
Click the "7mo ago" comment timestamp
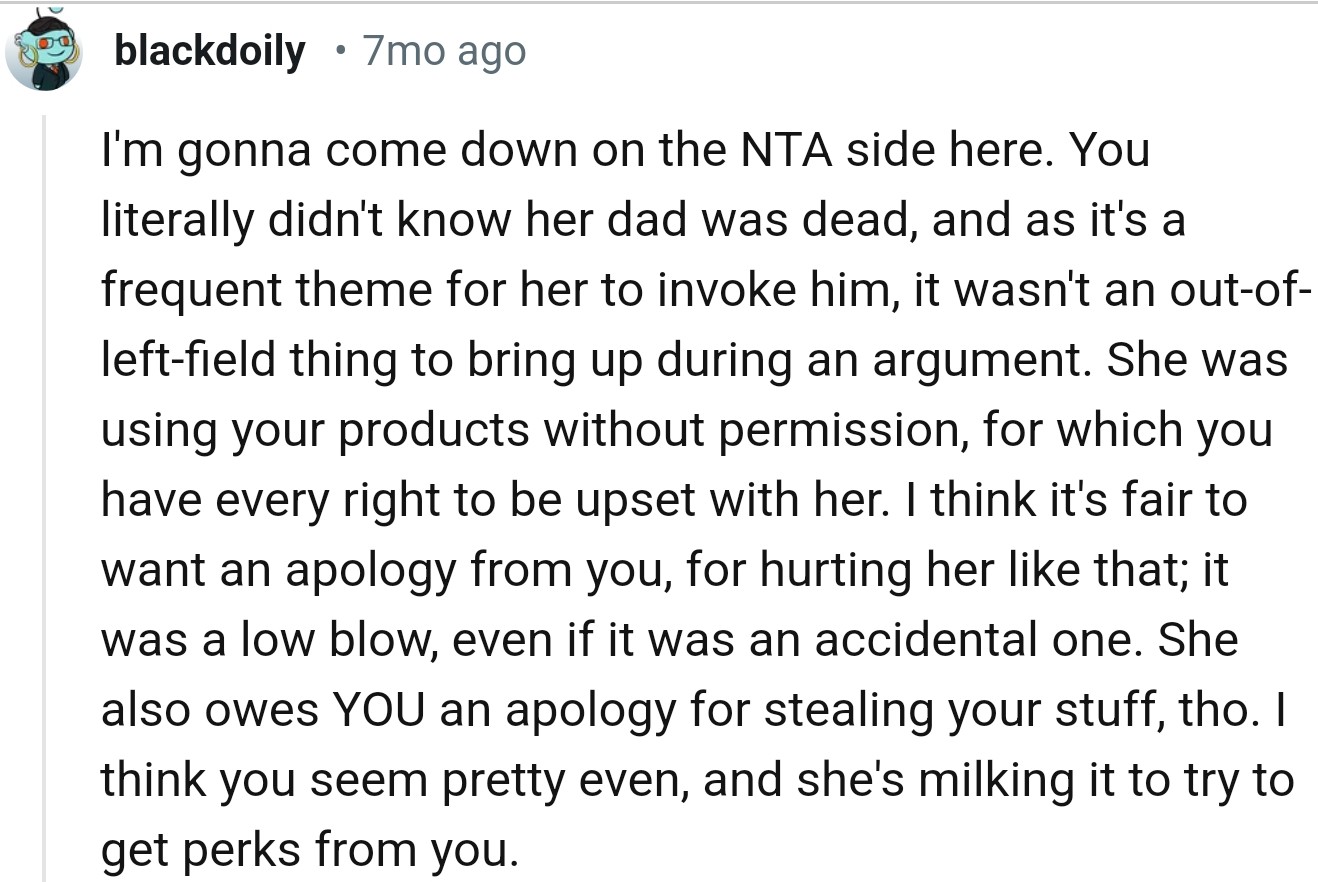(x=444, y=50)
